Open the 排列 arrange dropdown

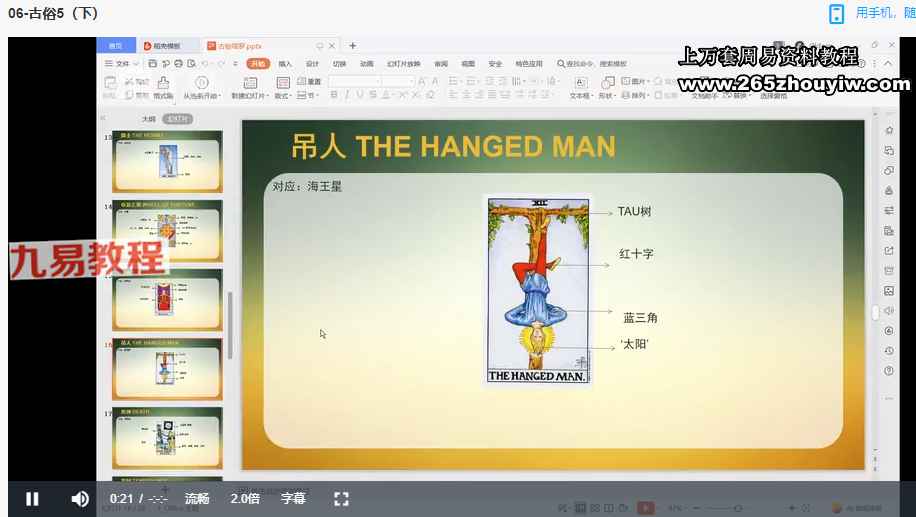(x=634, y=95)
